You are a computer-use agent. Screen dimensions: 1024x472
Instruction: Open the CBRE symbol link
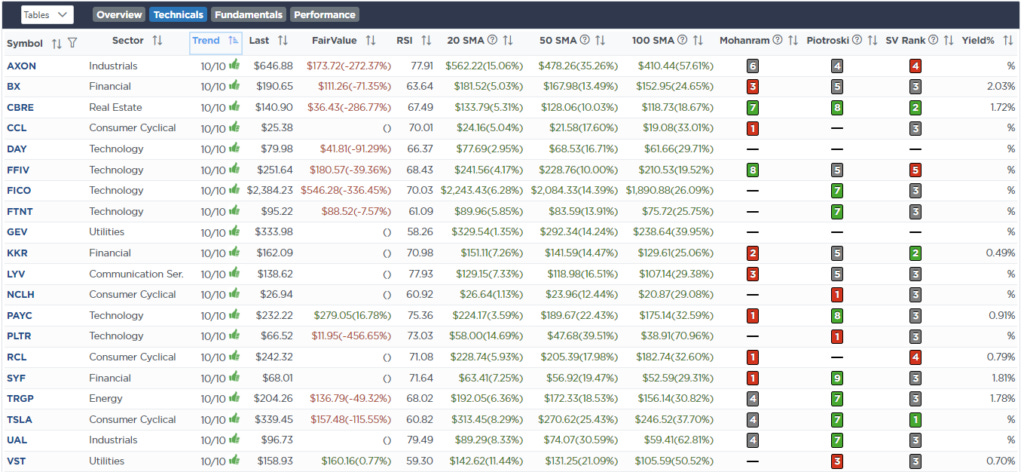20,107
